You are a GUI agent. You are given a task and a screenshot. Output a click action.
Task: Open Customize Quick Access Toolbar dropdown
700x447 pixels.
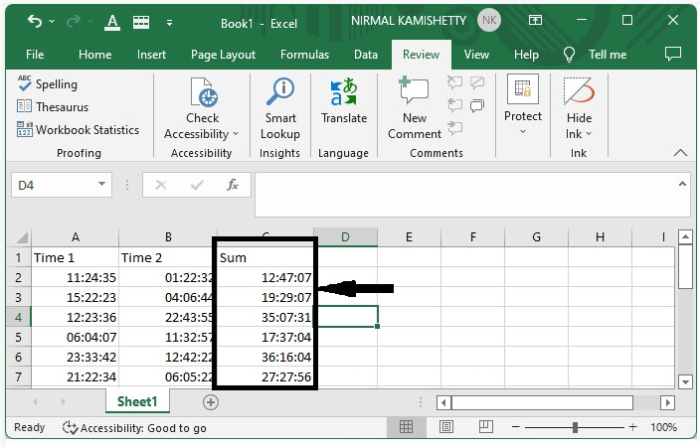[169, 22]
